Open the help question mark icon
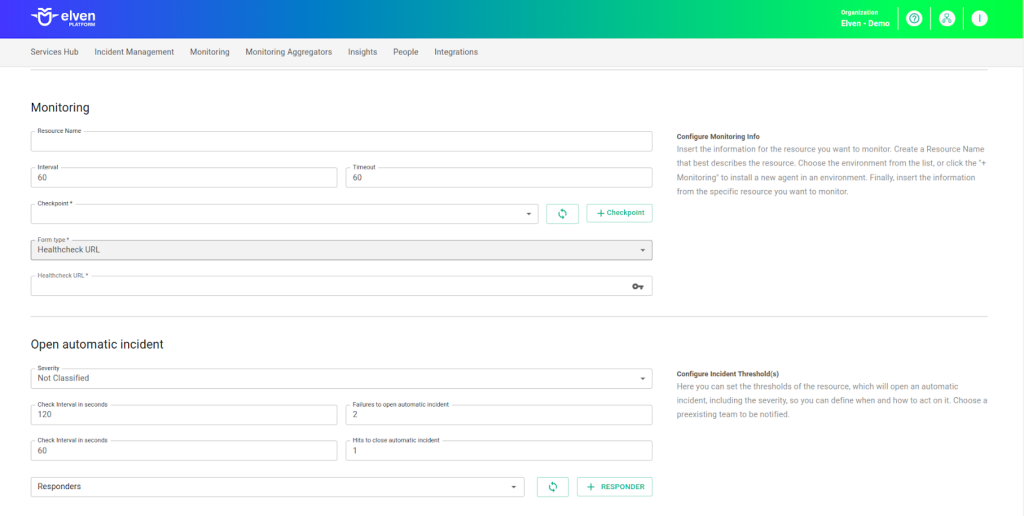The image size is (1024, 516). (x=913, y=18)
